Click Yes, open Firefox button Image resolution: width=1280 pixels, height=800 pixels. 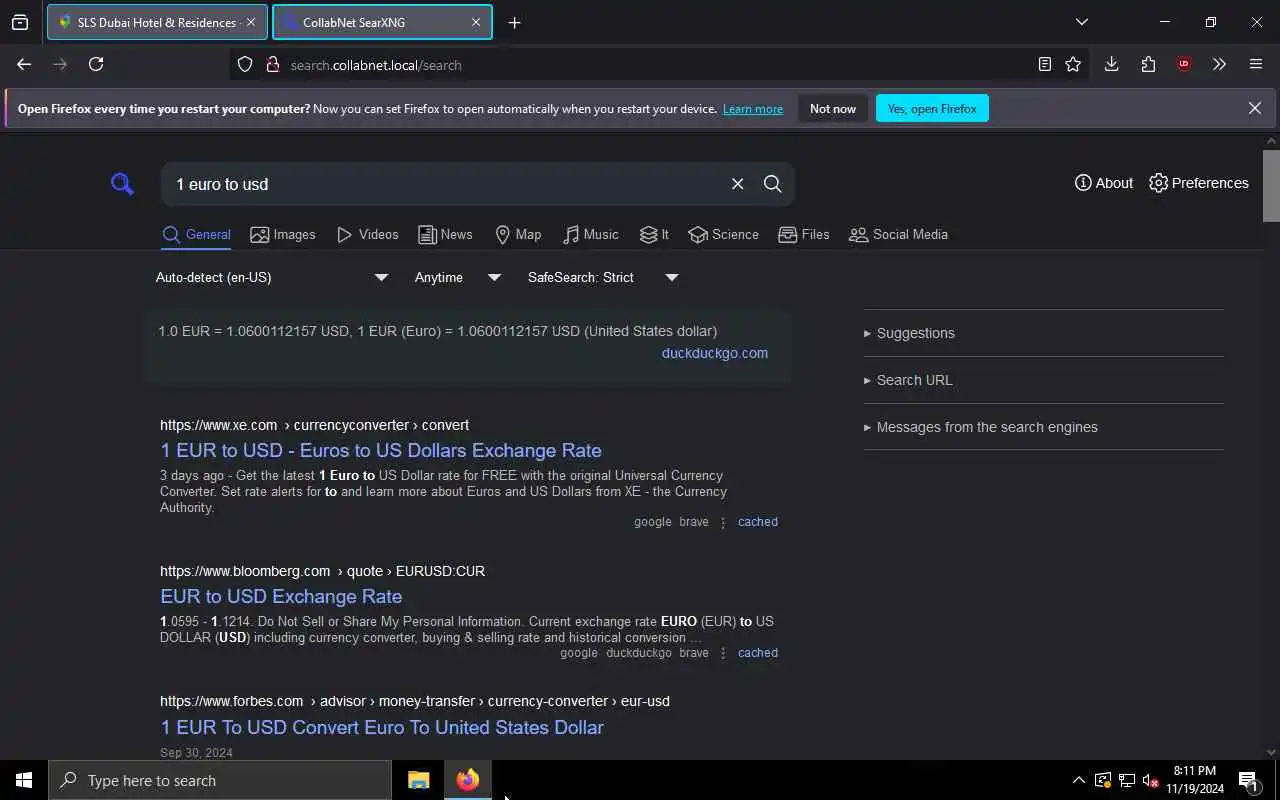(x=932, y=109)
